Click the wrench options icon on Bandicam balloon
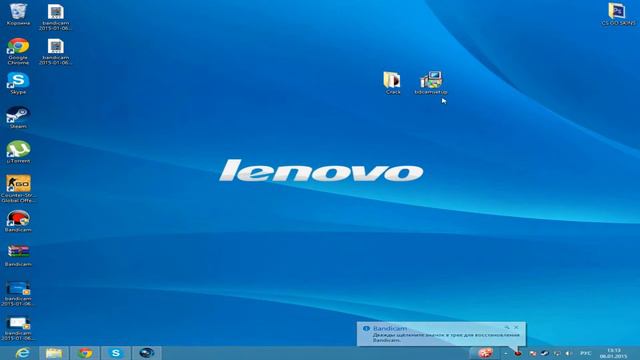Image resolution: width=640 pixels, height=360 pixels. click(507, 327)
